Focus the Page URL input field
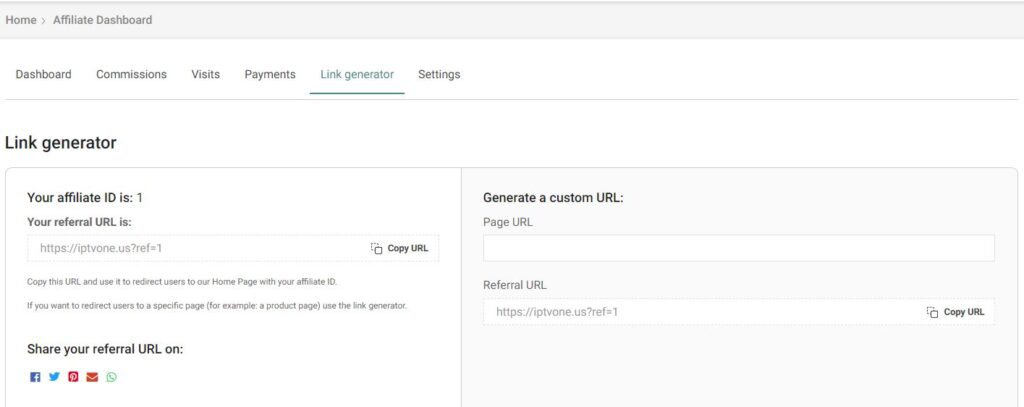 739,248
